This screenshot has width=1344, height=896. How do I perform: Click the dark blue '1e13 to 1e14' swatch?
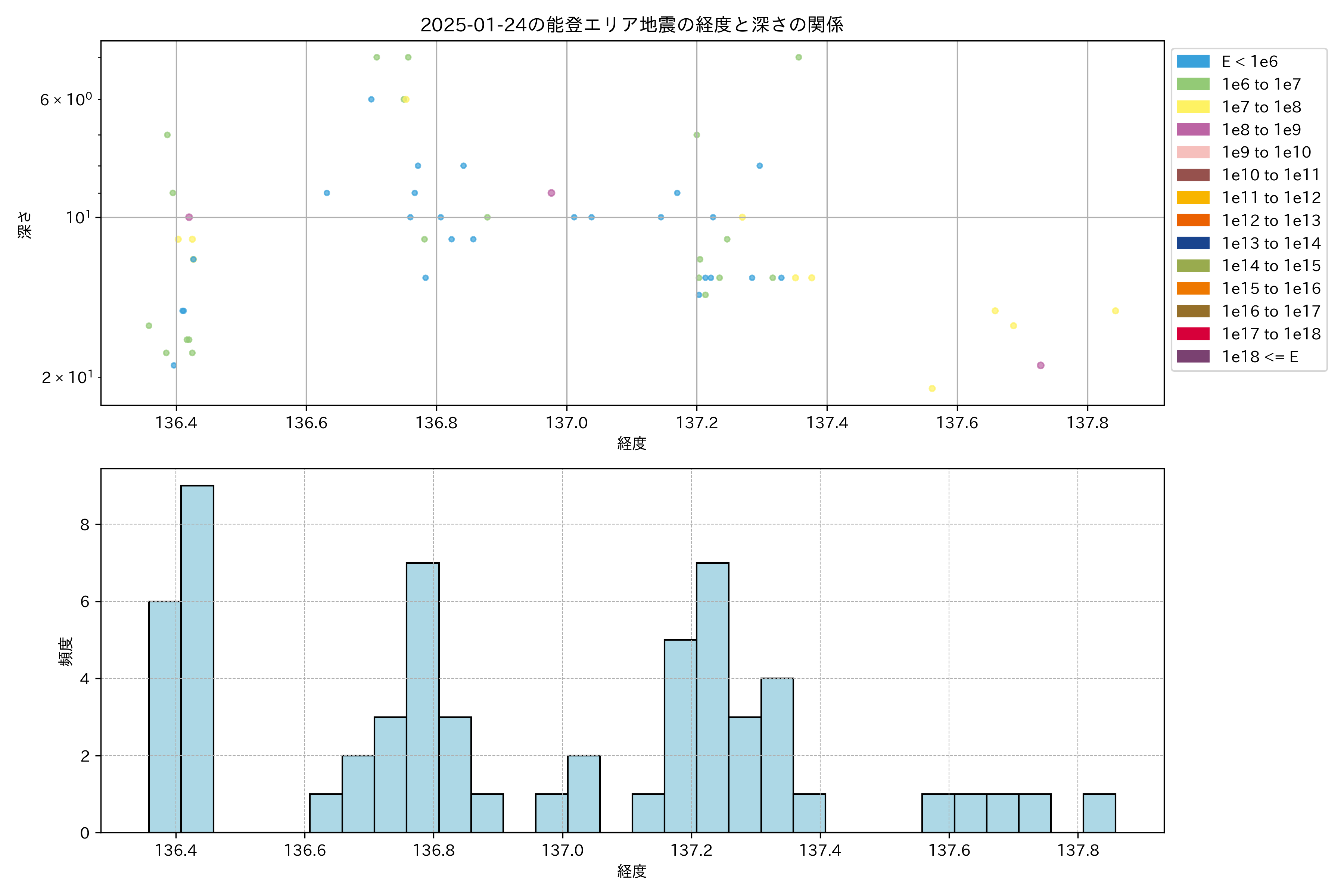click(1192, 243)
